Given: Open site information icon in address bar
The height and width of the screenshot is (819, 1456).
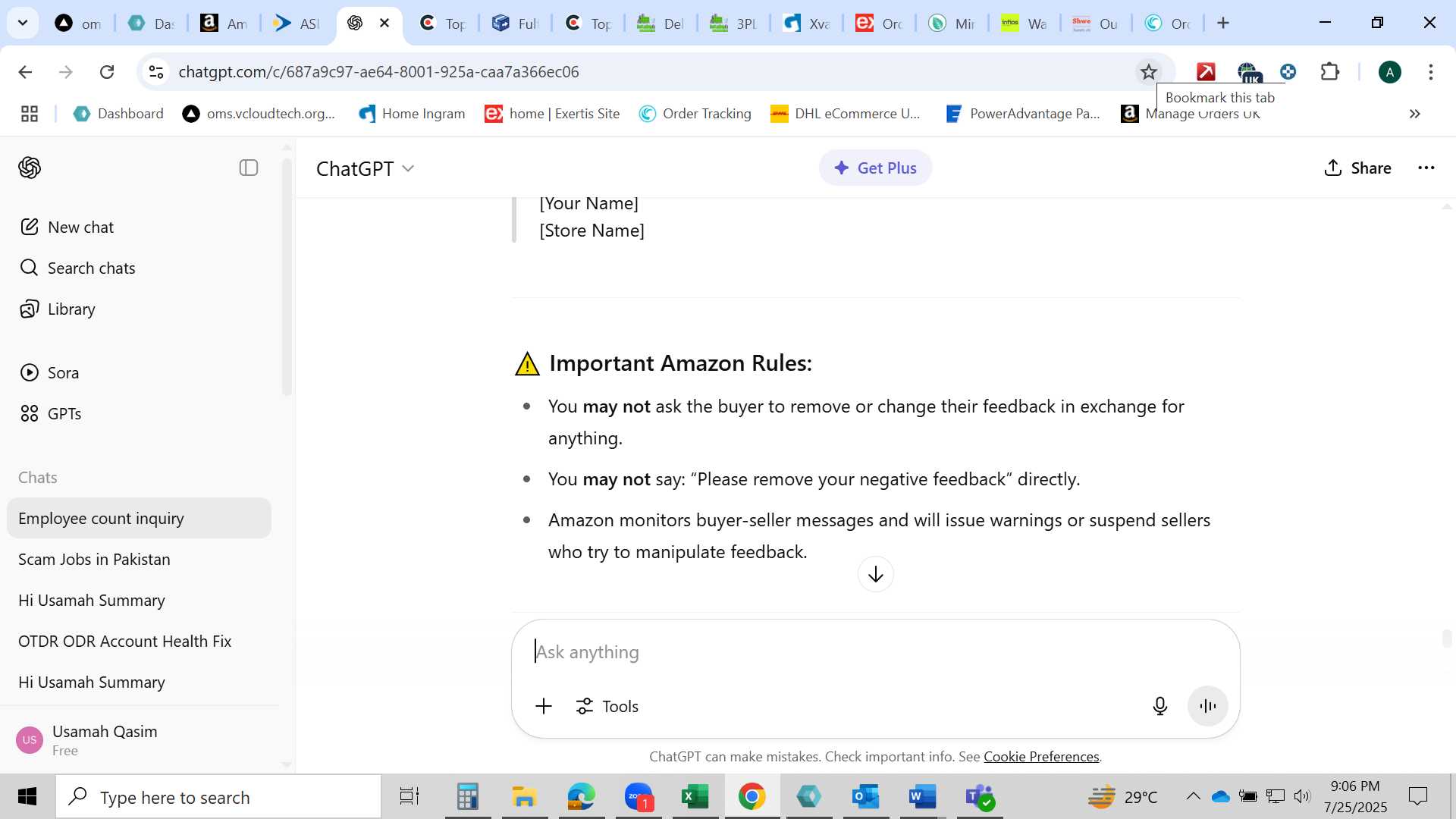Looking at the screenshot, I should pyautogui.click(x=156, y=72).
